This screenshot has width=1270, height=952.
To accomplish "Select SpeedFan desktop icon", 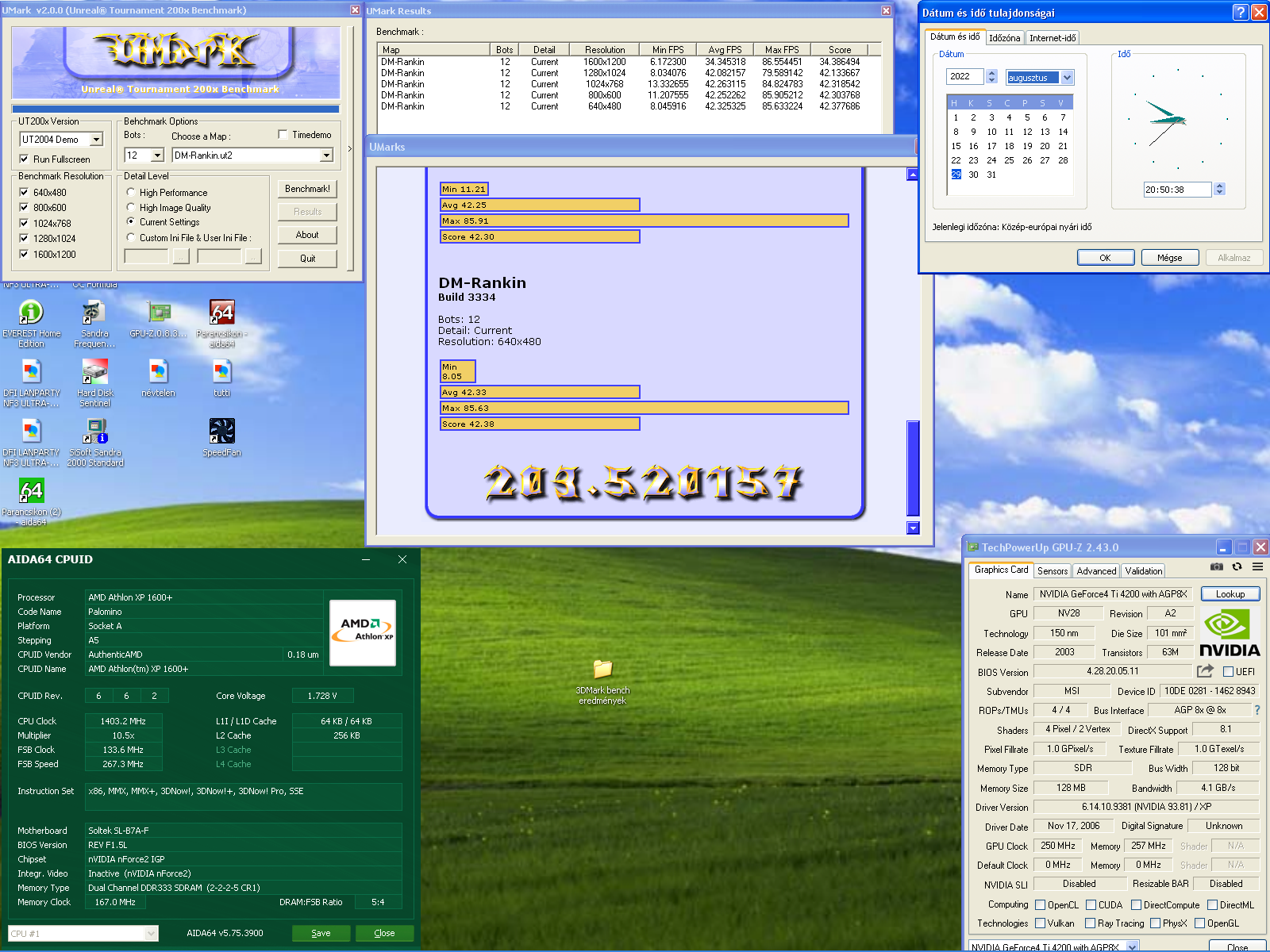I will click(222, 438).
